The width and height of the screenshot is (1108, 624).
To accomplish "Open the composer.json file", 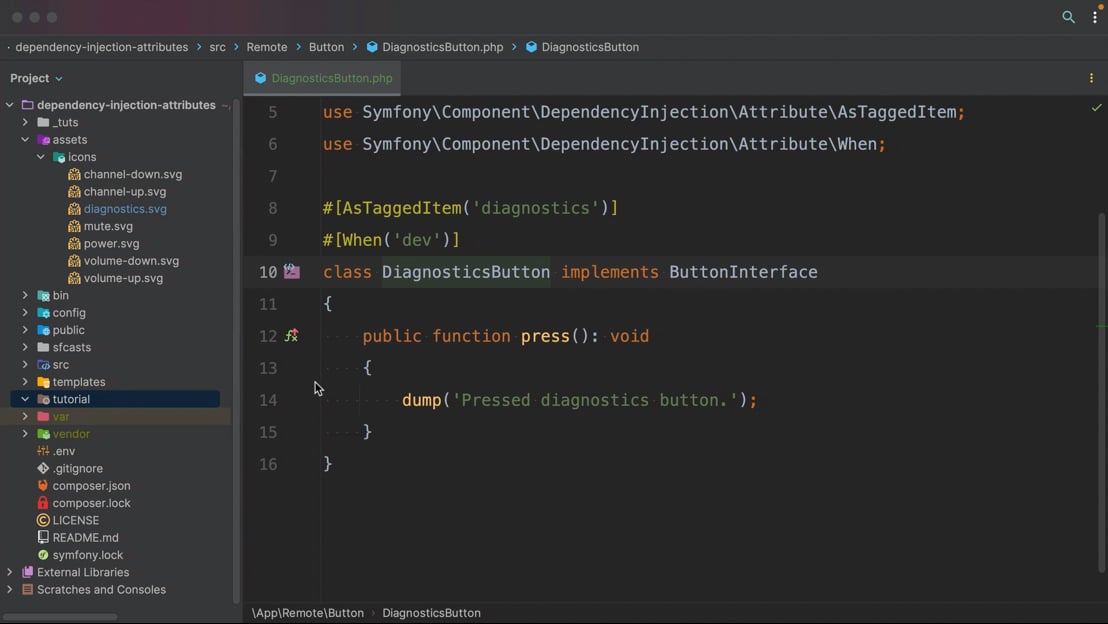I will tap(91, 486).
